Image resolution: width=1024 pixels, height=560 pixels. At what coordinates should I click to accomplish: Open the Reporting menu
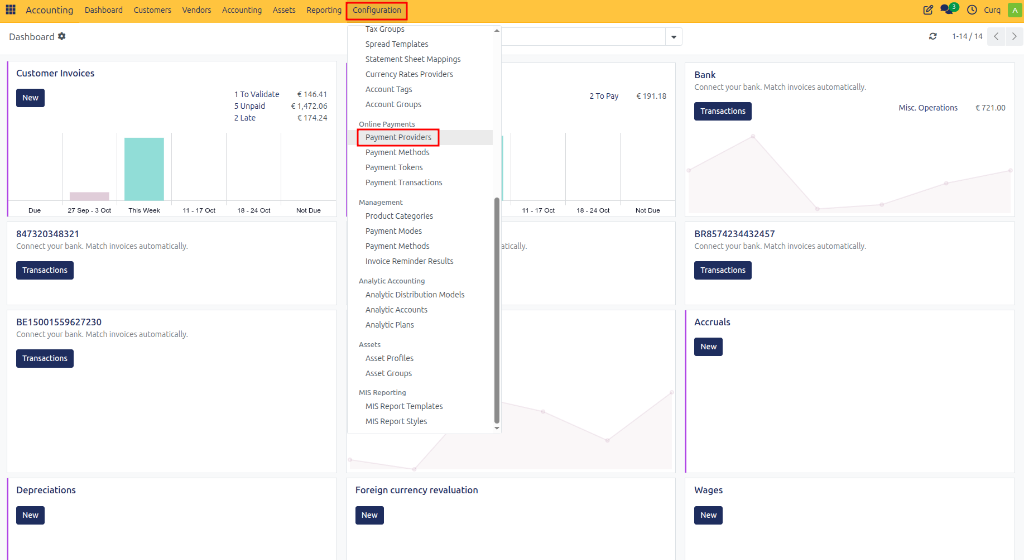324,10
